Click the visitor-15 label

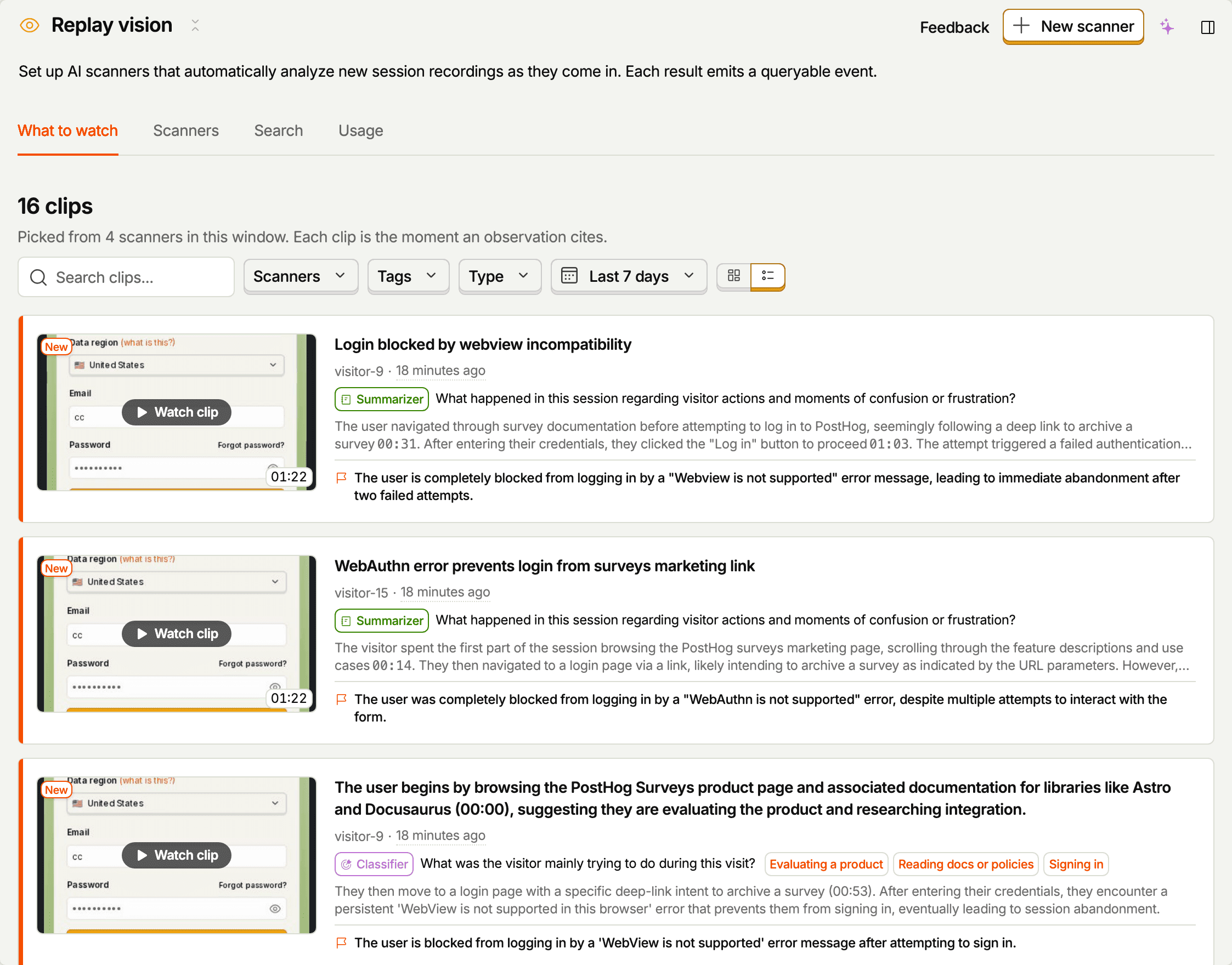pyautogui.click(x=360, y=593)
